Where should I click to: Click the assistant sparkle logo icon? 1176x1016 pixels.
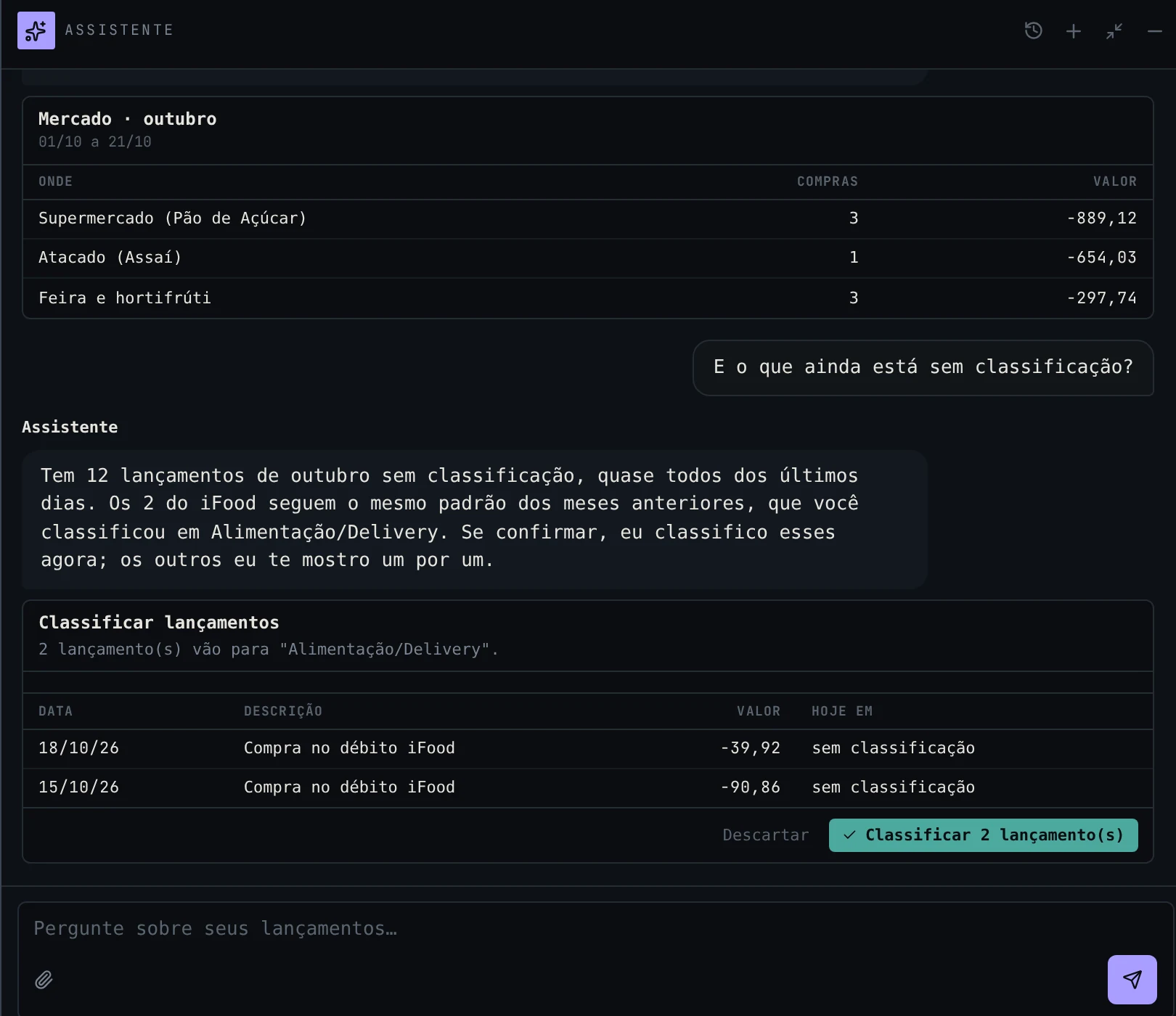(36, 30)
